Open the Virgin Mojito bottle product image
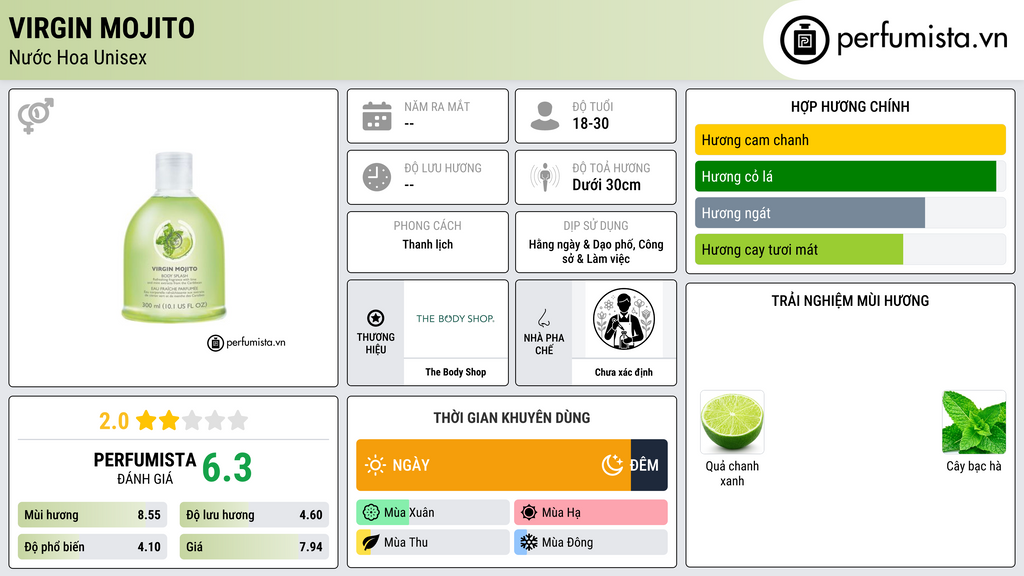This screenshot has width=1024, height=576. click(174, 237)
